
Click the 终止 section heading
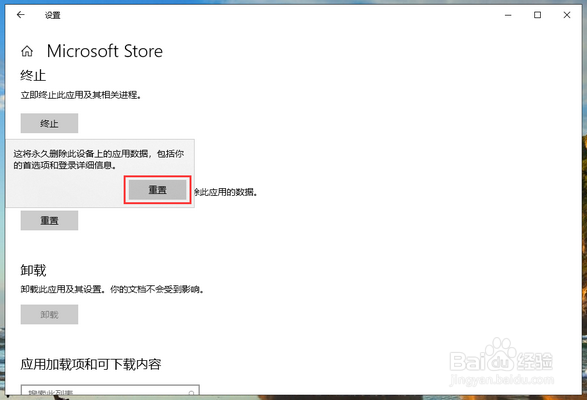33,76
